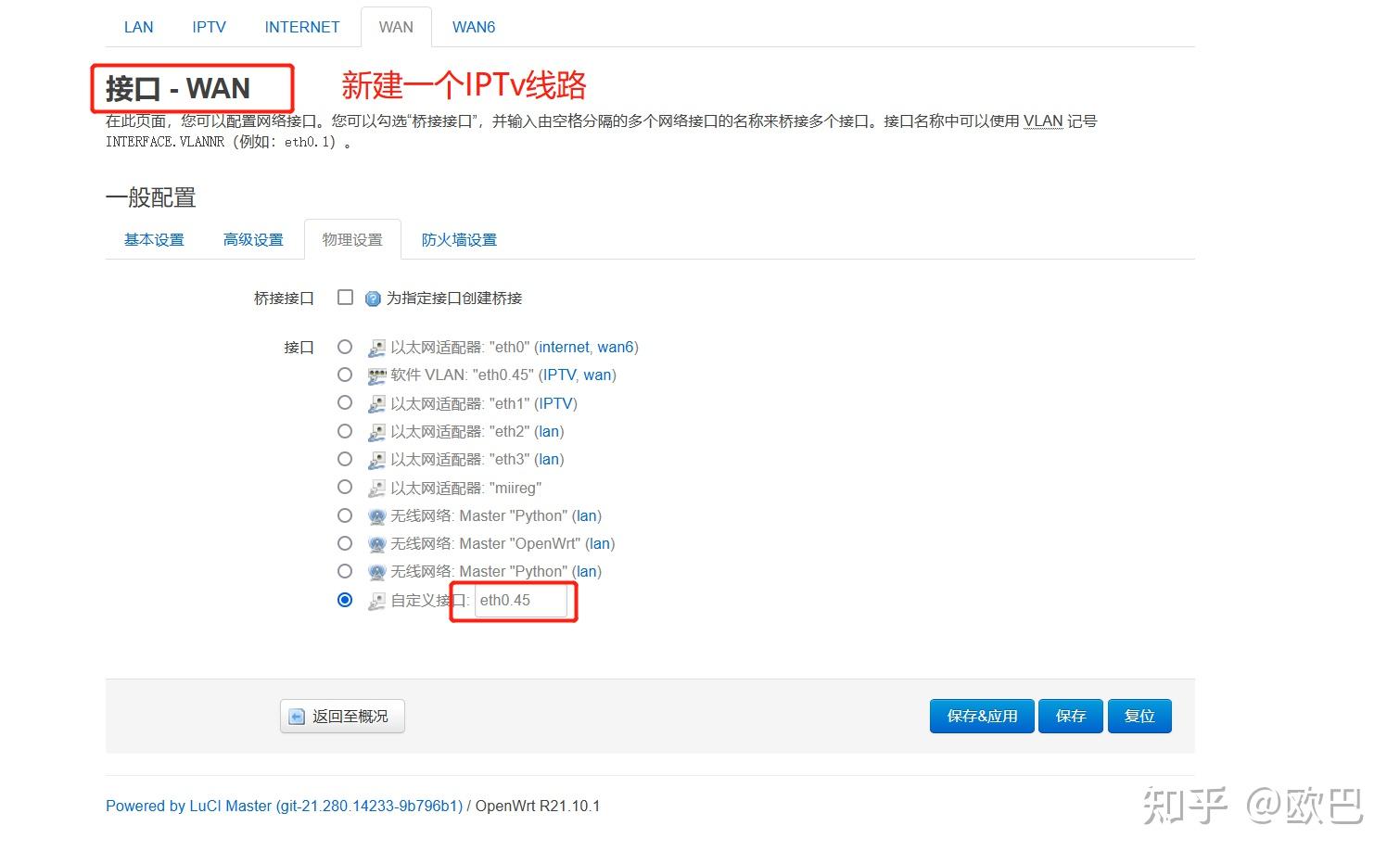Screen dimensions: 1400x864
Task: Switch to the WAN6 tab
Action: pos(474,27)
